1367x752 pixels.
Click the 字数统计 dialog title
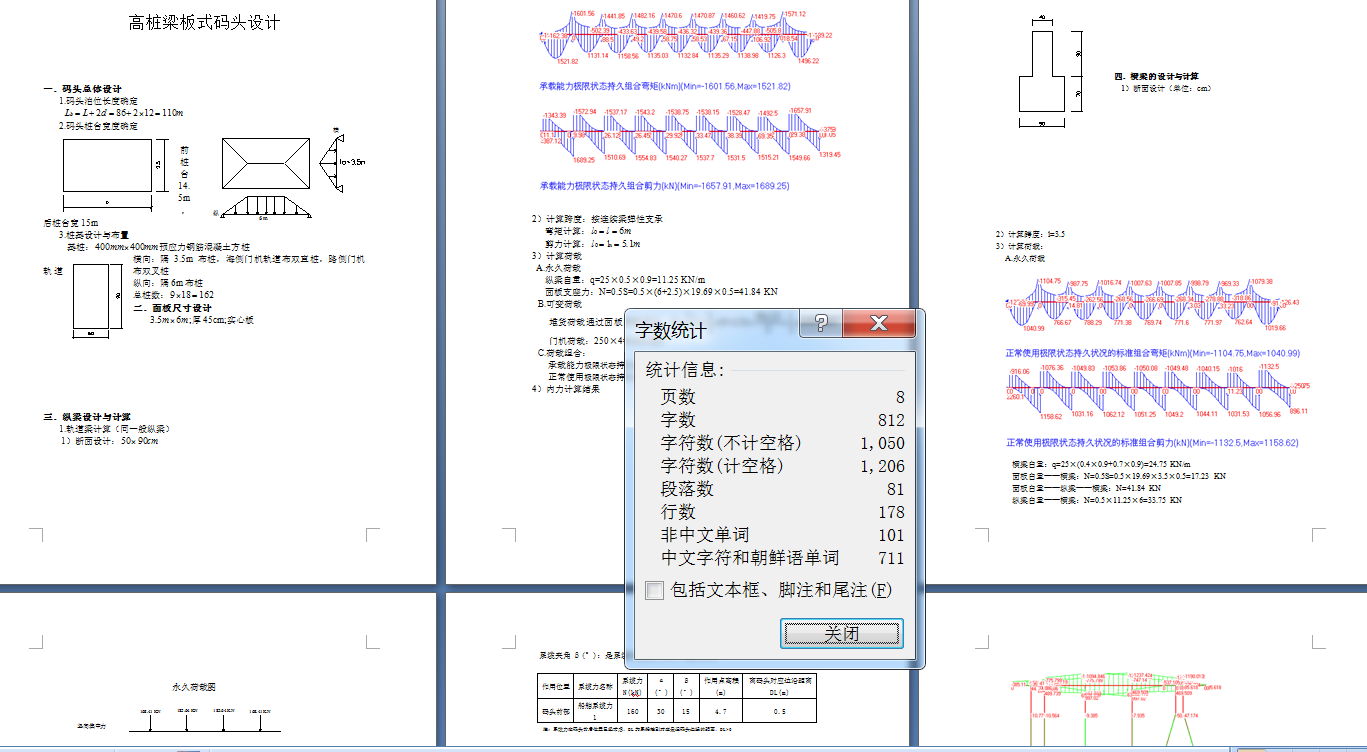click(669, 329)
